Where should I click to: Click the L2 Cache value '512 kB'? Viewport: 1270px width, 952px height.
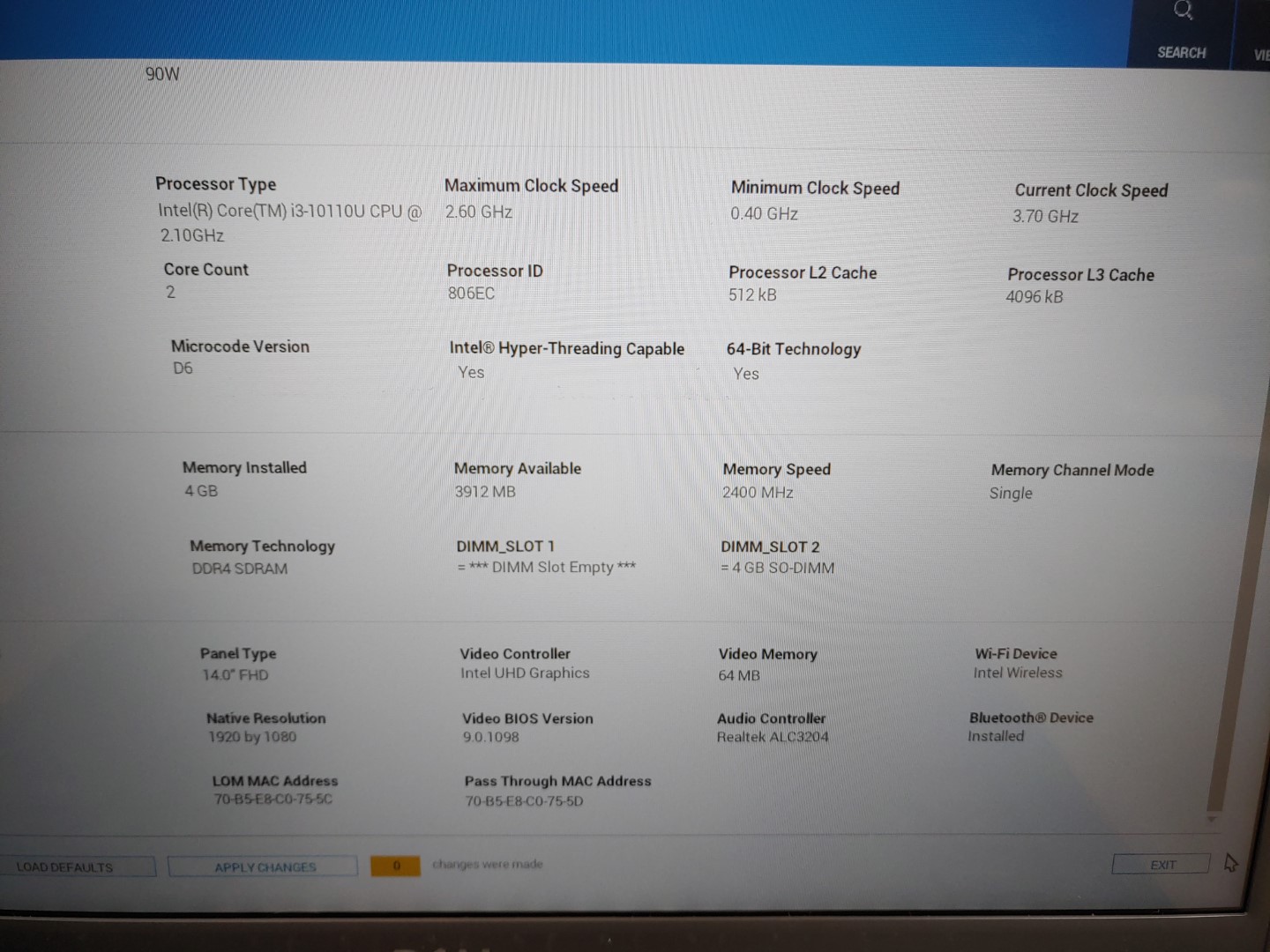(x=752, y=294)
